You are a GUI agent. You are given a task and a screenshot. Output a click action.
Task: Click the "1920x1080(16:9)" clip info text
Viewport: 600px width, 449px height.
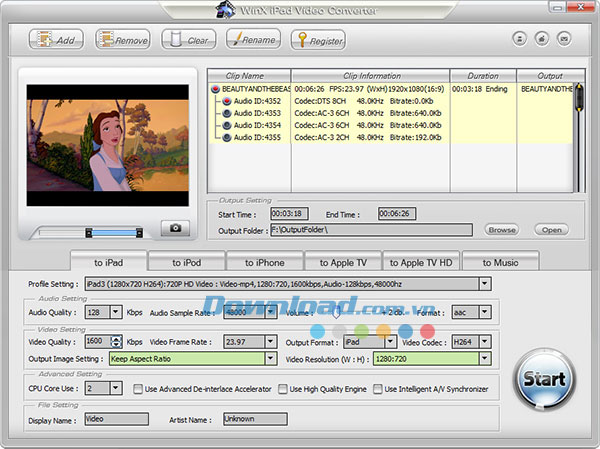(x=416, y=89)
